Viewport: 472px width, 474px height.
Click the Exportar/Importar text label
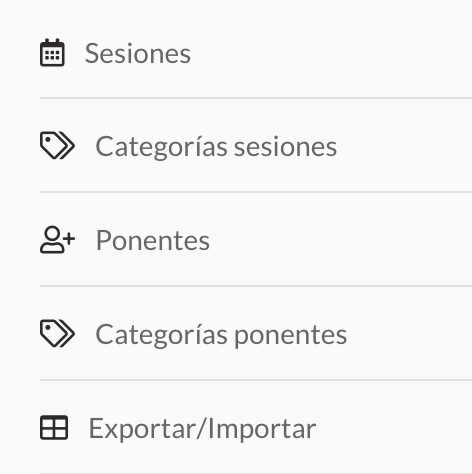tap(202, 429)
